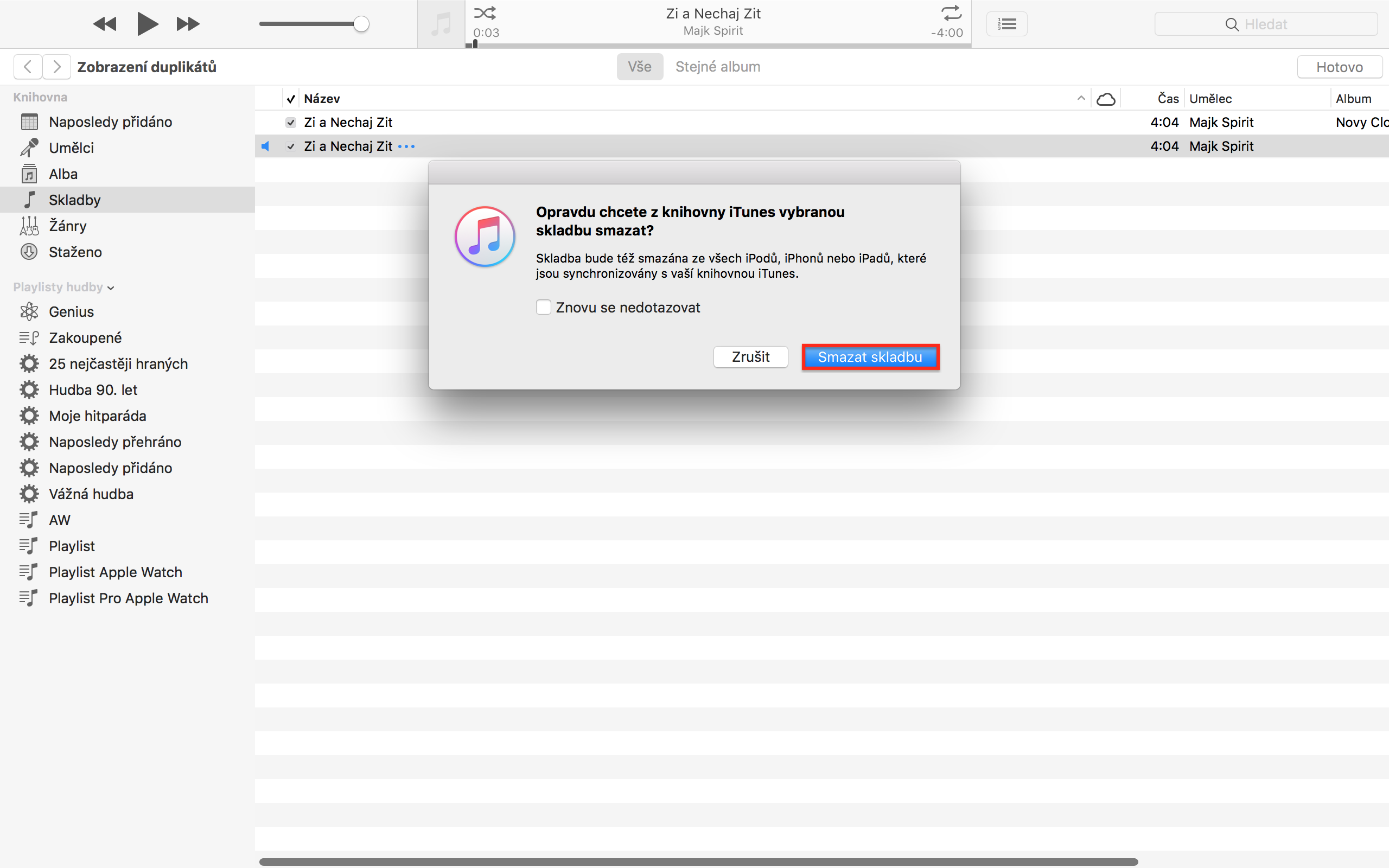This screenshot has width=1389, height=868.
Task: Open Naposledy přidáno smart playlist
Action: pos(128,468)
